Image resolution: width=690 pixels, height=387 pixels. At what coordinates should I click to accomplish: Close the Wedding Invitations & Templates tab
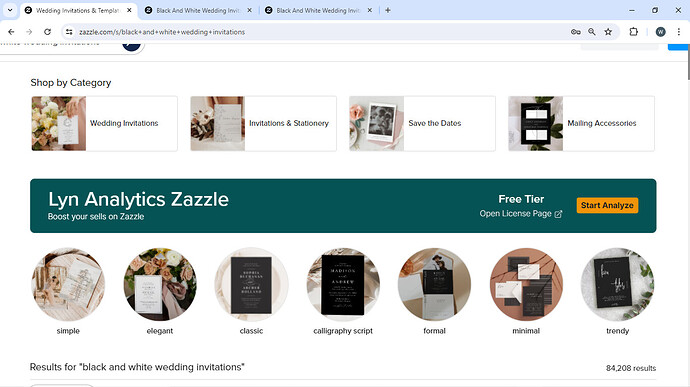coord(129,10)
